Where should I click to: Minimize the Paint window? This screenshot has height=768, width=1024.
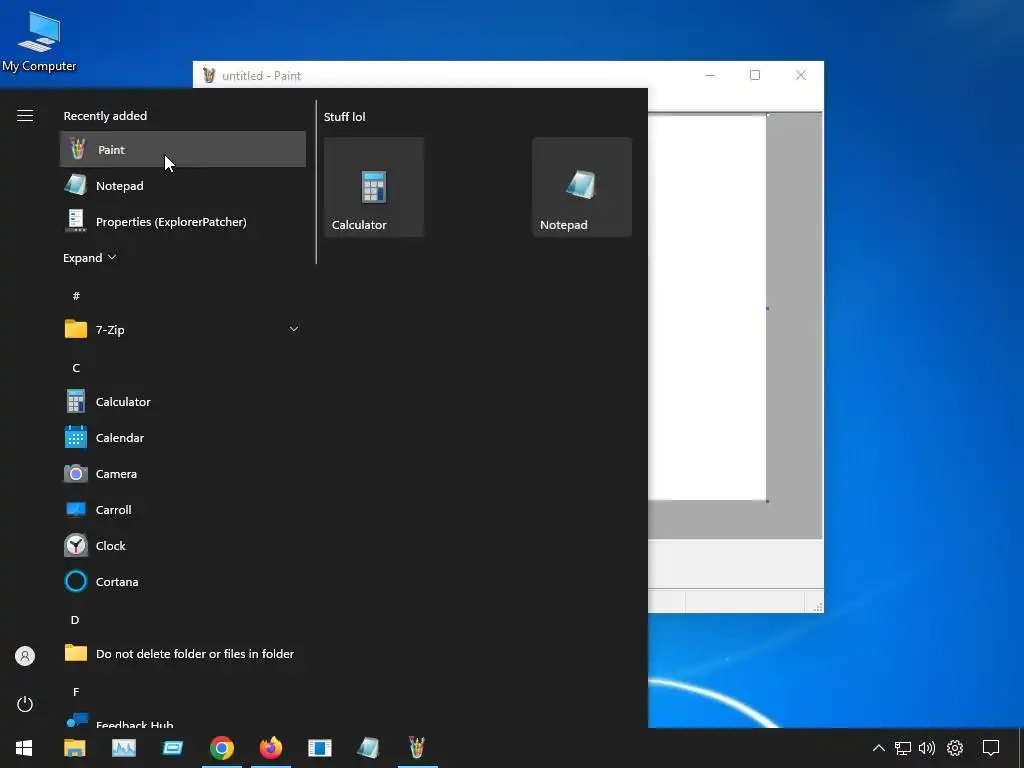pos(711,75)
